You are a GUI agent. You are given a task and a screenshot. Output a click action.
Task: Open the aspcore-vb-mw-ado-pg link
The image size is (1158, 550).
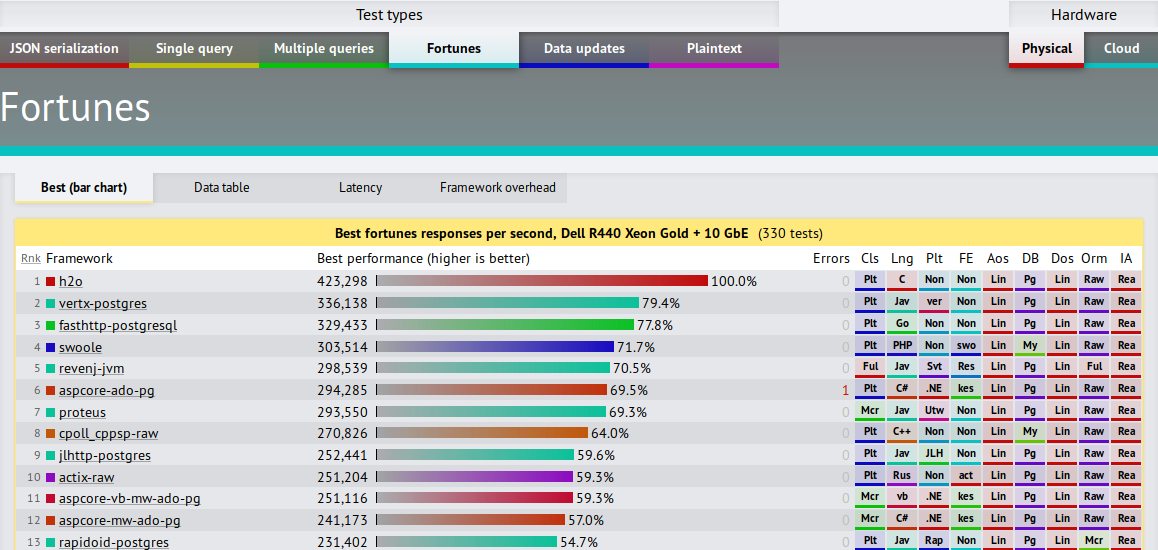click(129, 499)
